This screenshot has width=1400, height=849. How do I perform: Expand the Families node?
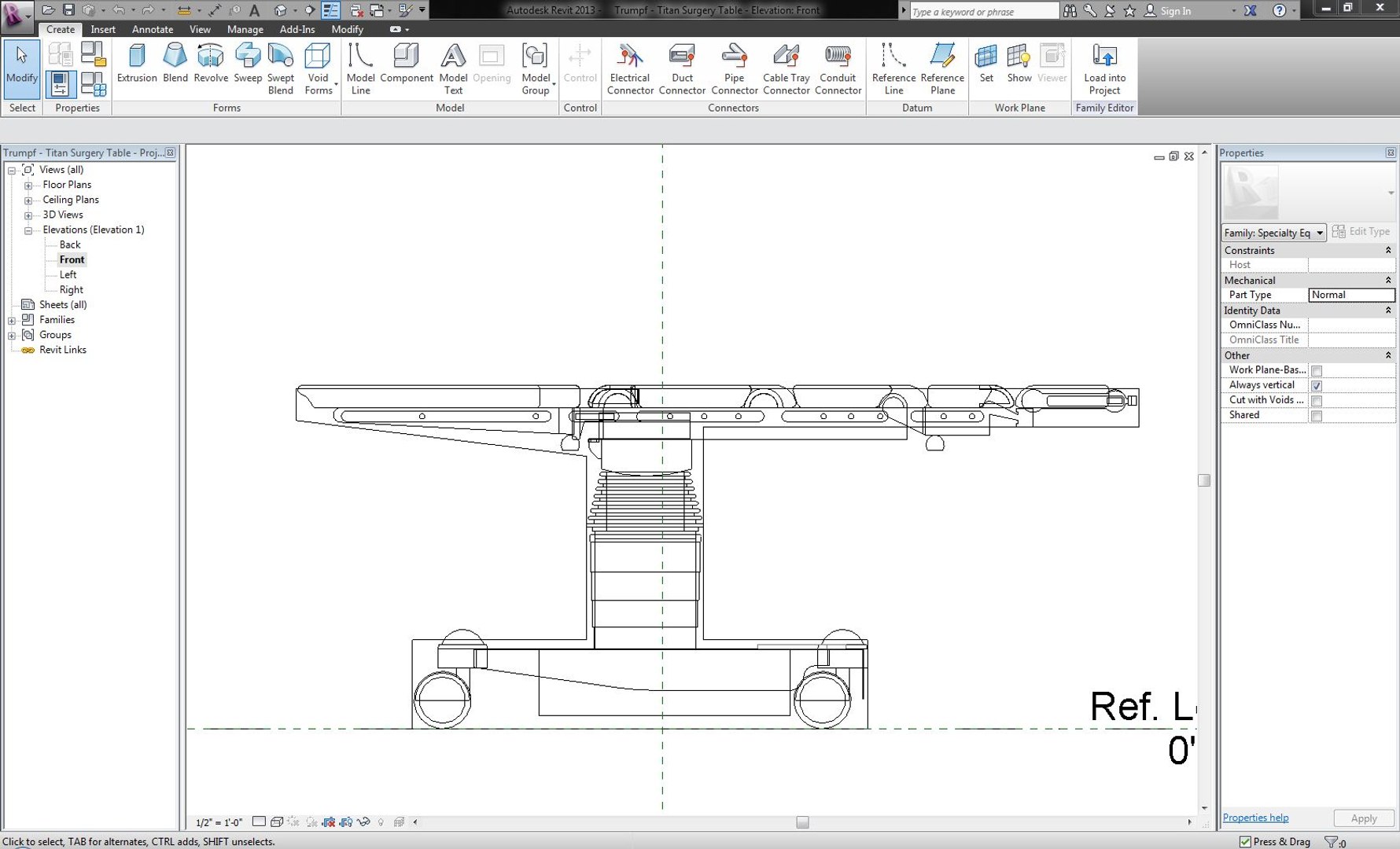pyautogui.click(x=12, y=321)
